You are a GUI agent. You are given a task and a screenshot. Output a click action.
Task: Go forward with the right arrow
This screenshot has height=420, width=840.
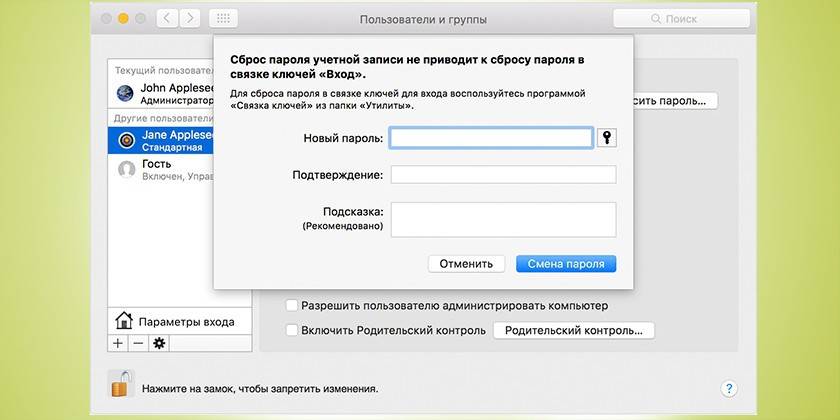tap(189, 19)
